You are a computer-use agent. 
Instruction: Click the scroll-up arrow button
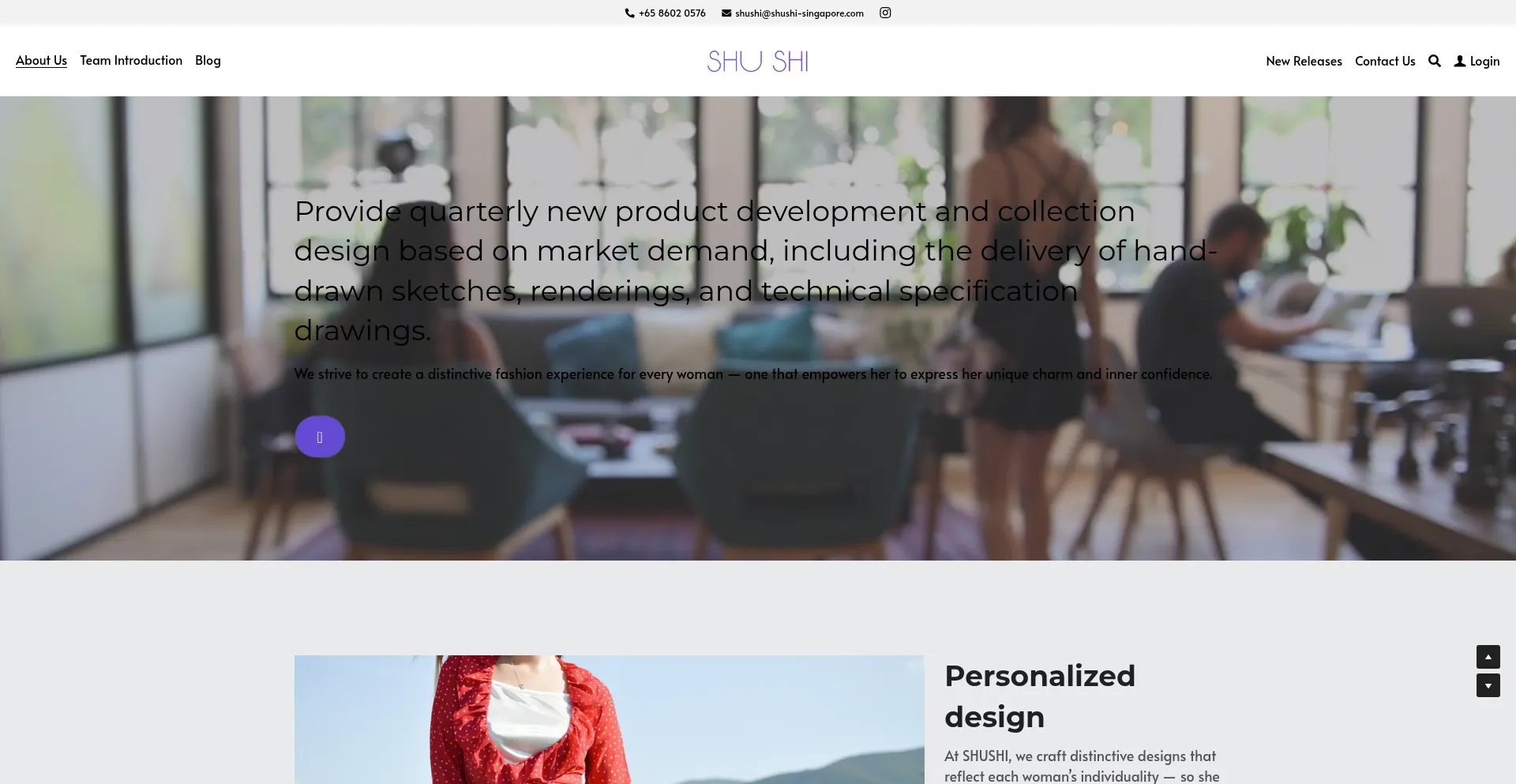coord(1488,657)
